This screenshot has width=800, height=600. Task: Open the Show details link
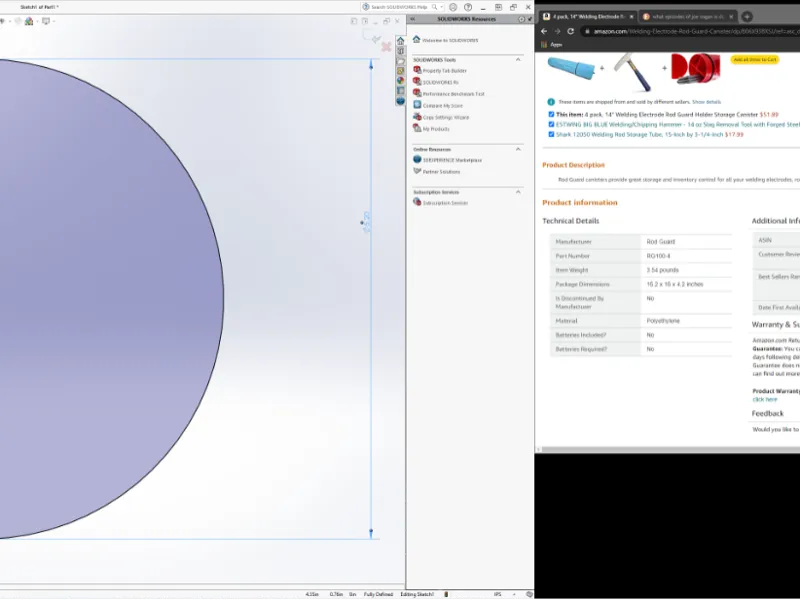tap(706, 102)
